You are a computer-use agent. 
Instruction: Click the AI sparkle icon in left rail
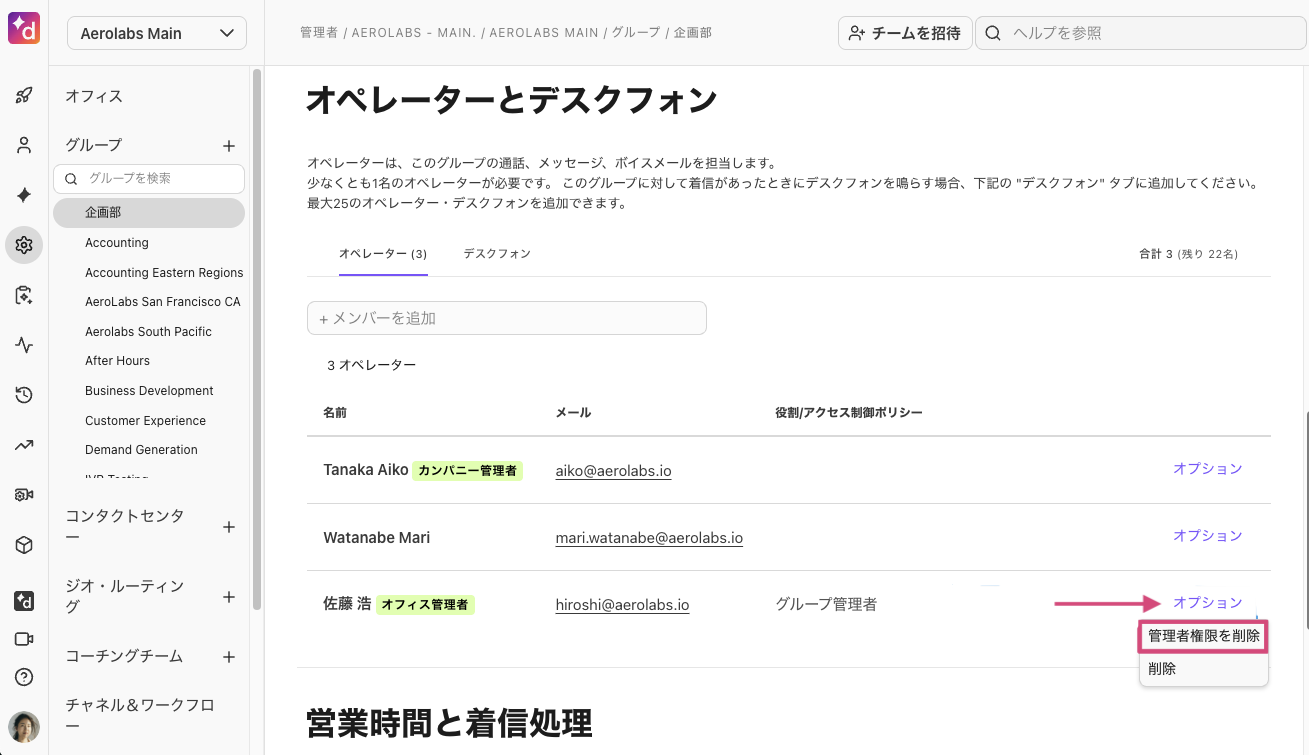(24, 195)
